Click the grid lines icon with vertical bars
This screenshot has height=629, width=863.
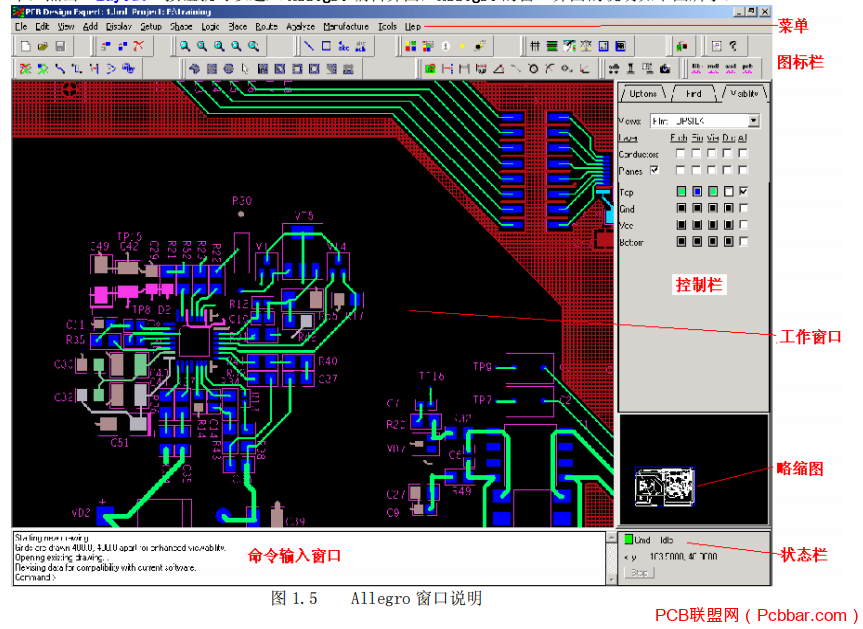click(534, 46)
